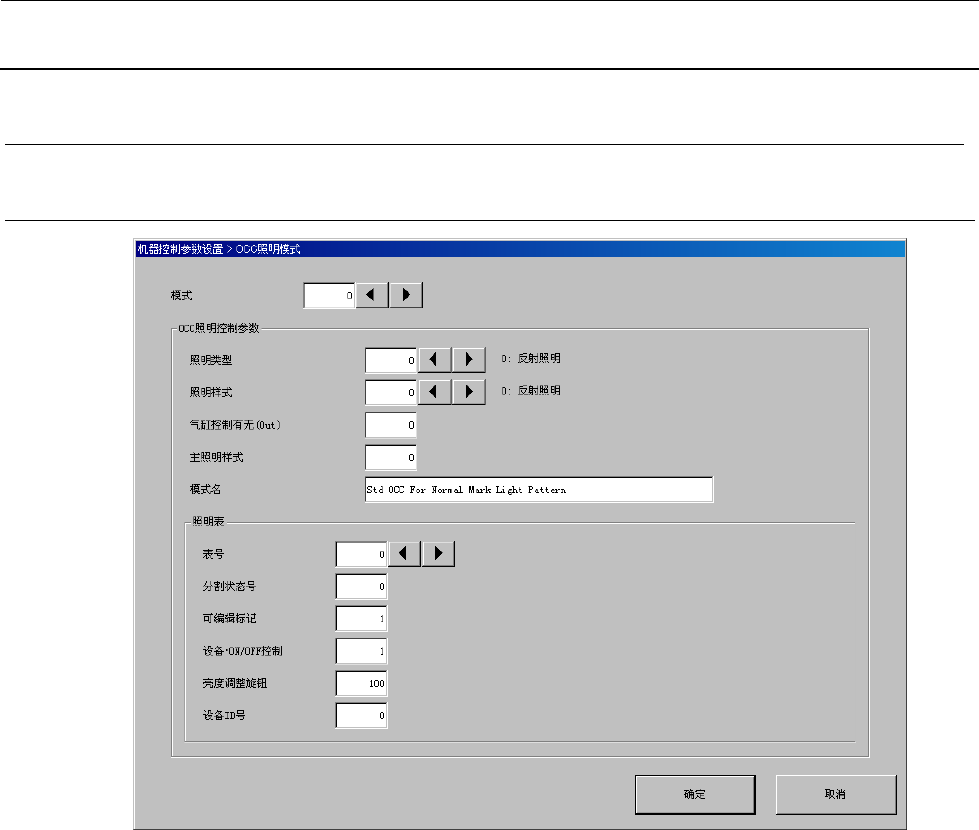Click the '0: 反射照明' text beside 照明类型

[x=531, y=358]
